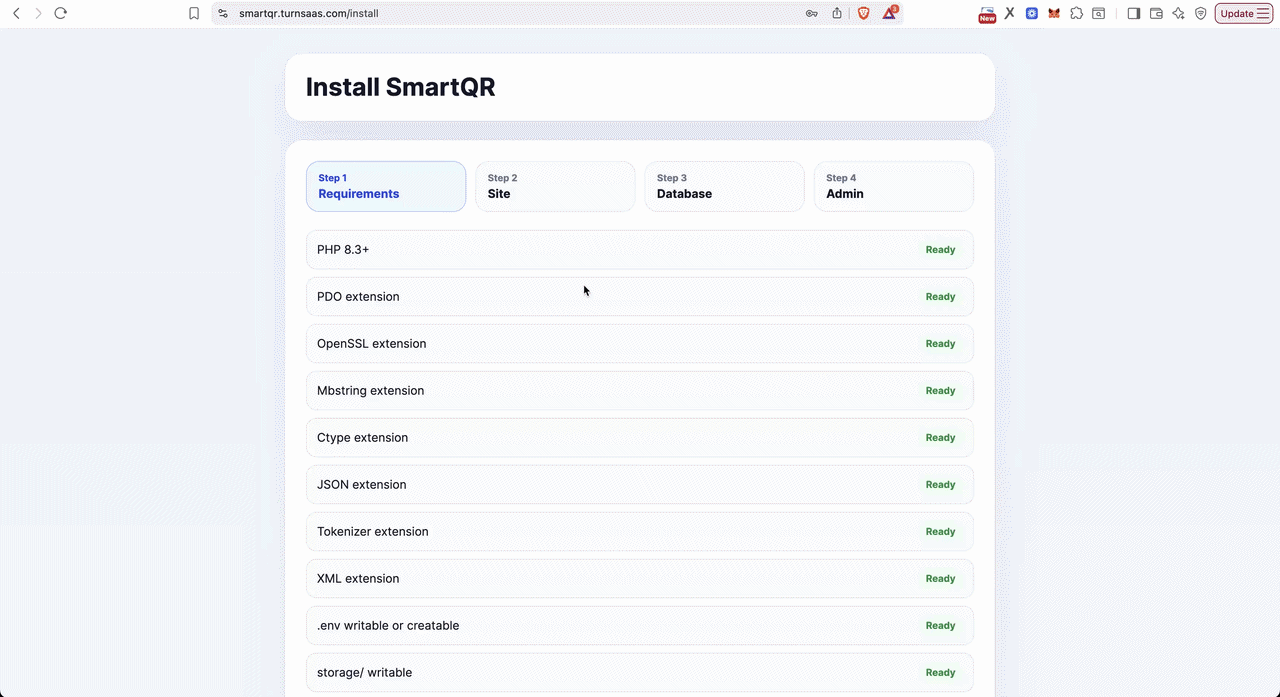Toggle the browser sidebar panel icon
The width and height of the screenshot is (1280, 697).
[x=1134, y=13]
